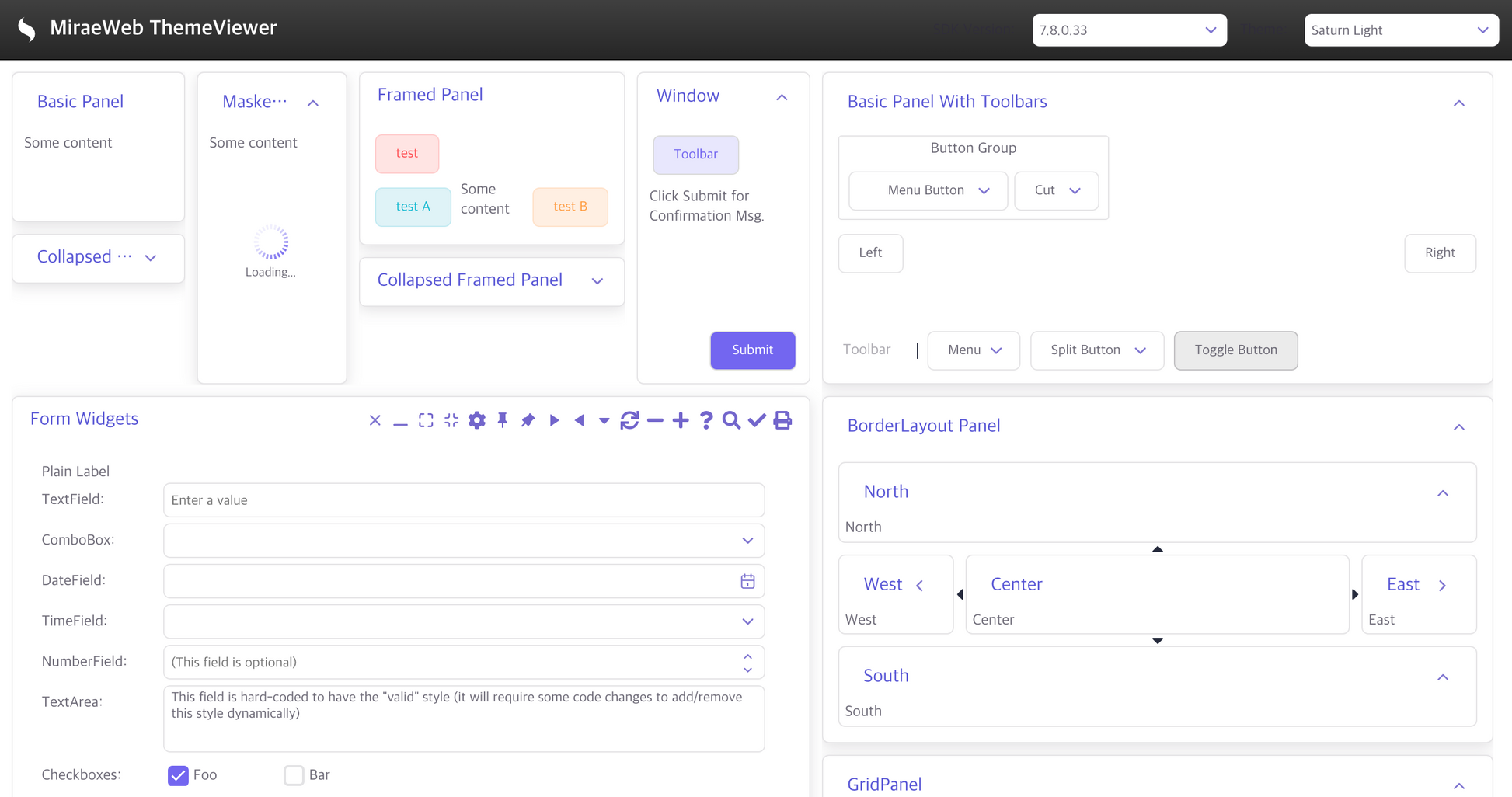Click the pin tool in Form Widgets

(x=503, y=420)
